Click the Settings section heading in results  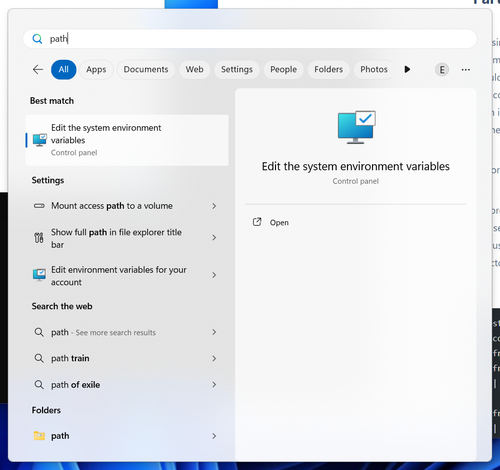click(x=48, y=180)
